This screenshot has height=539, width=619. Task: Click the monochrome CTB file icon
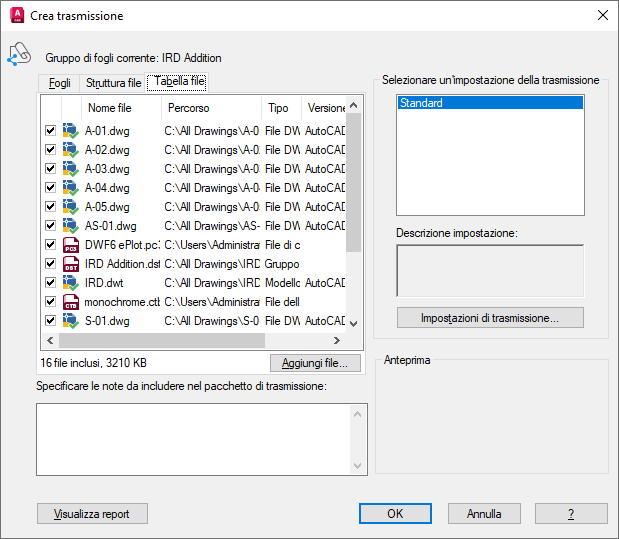(x=71, y=302)
